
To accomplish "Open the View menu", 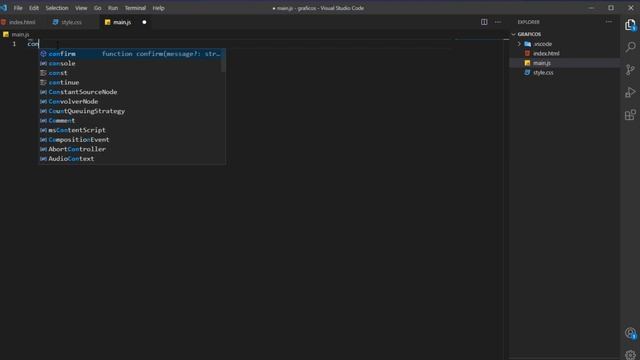I will 81,8.
